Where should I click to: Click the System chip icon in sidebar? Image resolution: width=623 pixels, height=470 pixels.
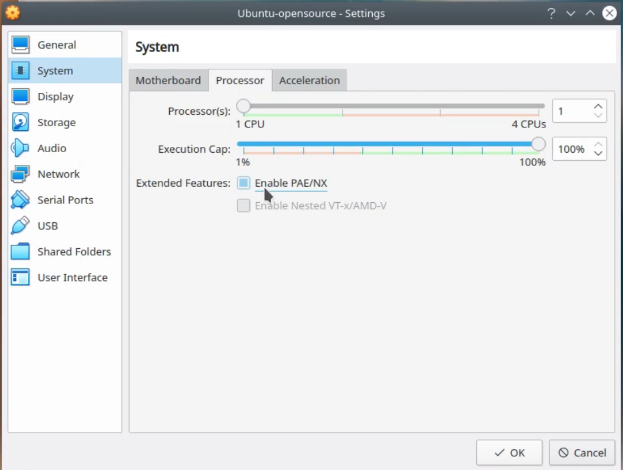(x=20, y=70)
